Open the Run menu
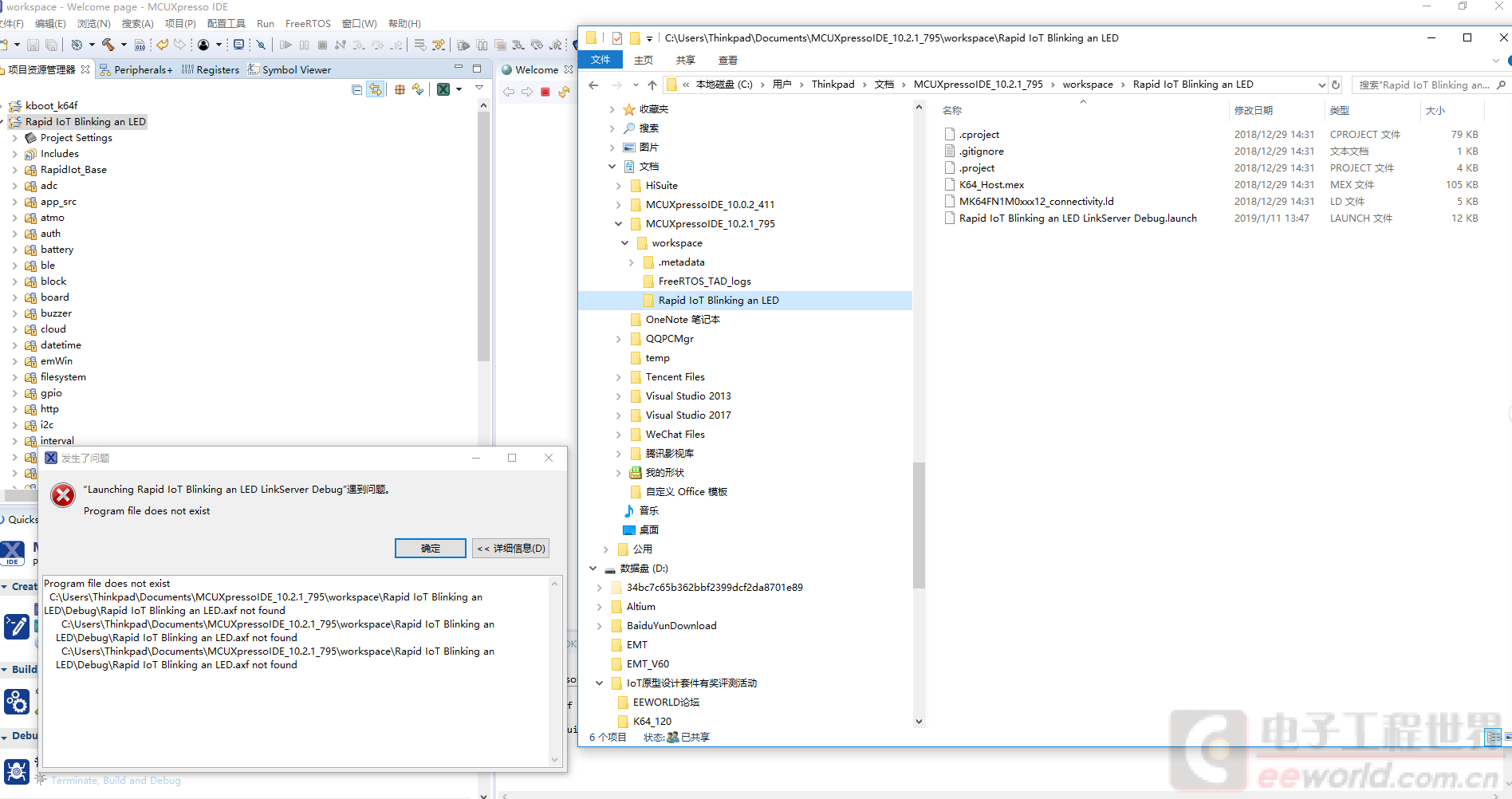Viewport: 1512px width, 799px height. [x=266, y=24]
